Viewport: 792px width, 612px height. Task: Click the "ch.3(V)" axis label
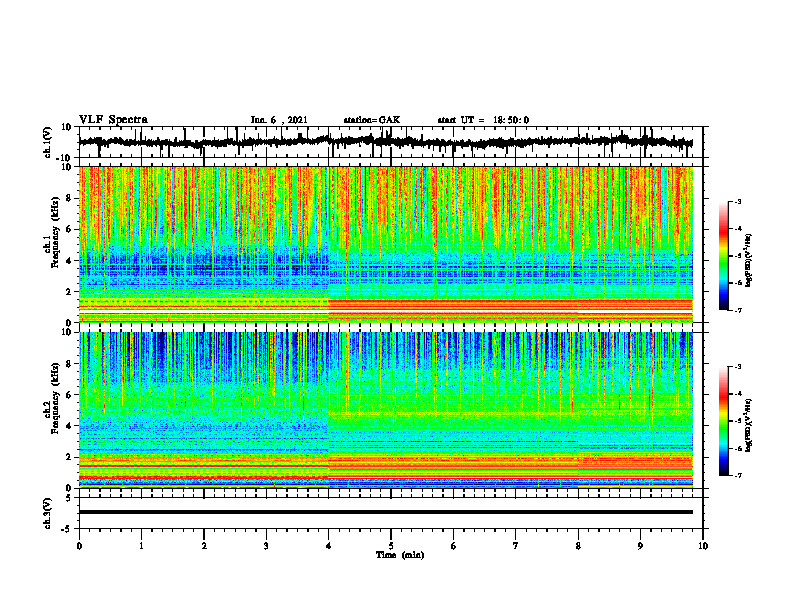pos(48,513)
